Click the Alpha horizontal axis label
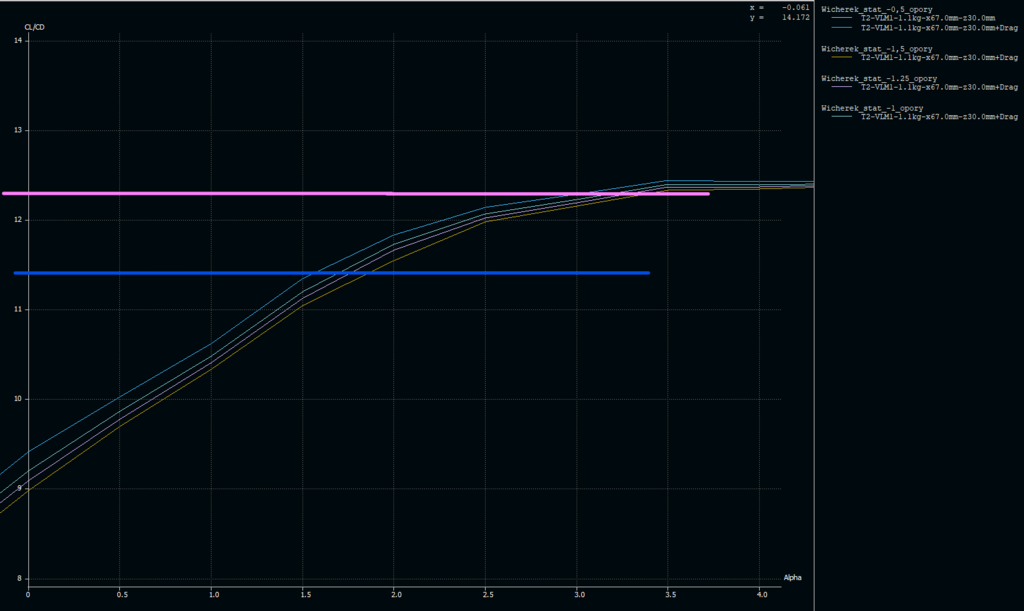This screenshot has height=611, width=1024. click(792, 578)
